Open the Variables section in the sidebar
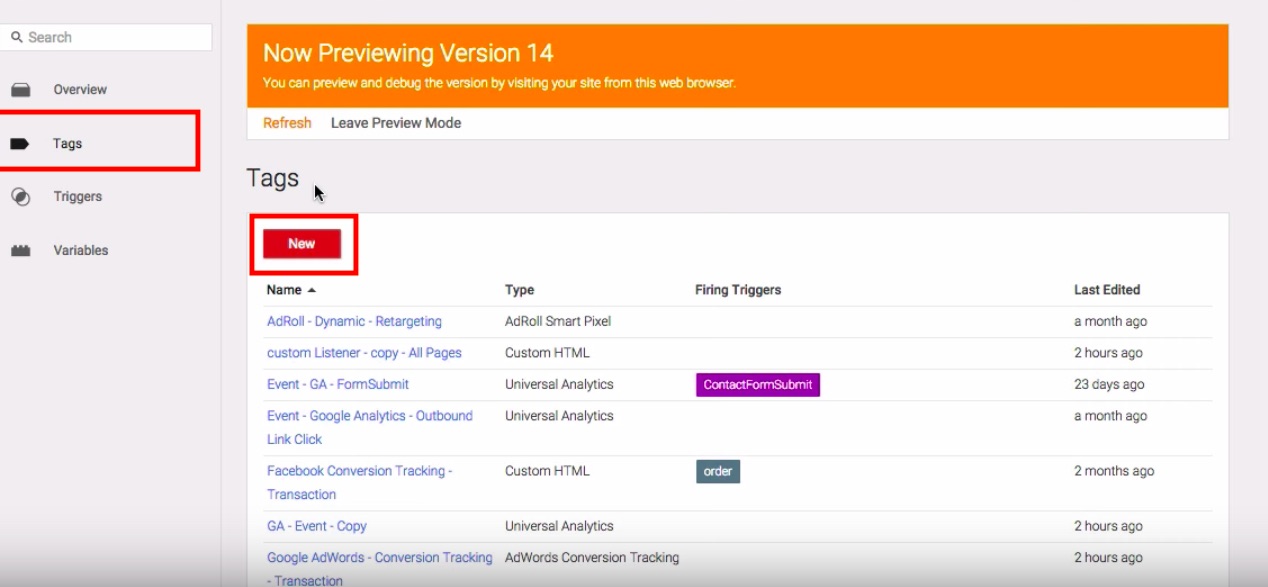The image size is (1268, 587). 80,251
